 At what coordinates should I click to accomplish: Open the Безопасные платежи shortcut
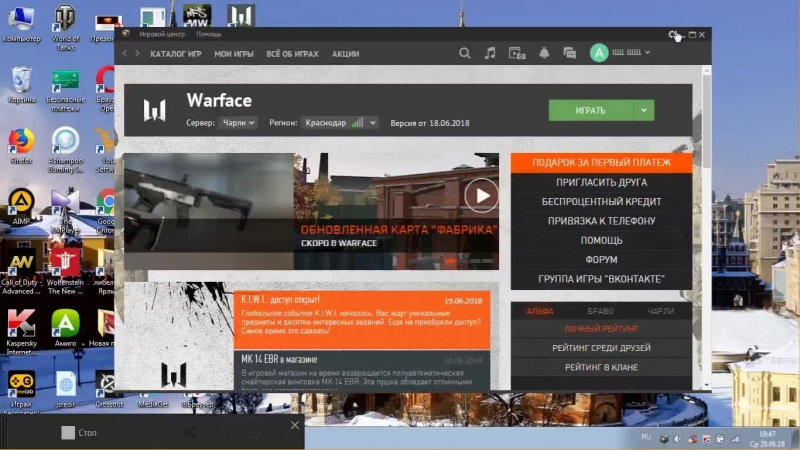[x=65, y=90]
